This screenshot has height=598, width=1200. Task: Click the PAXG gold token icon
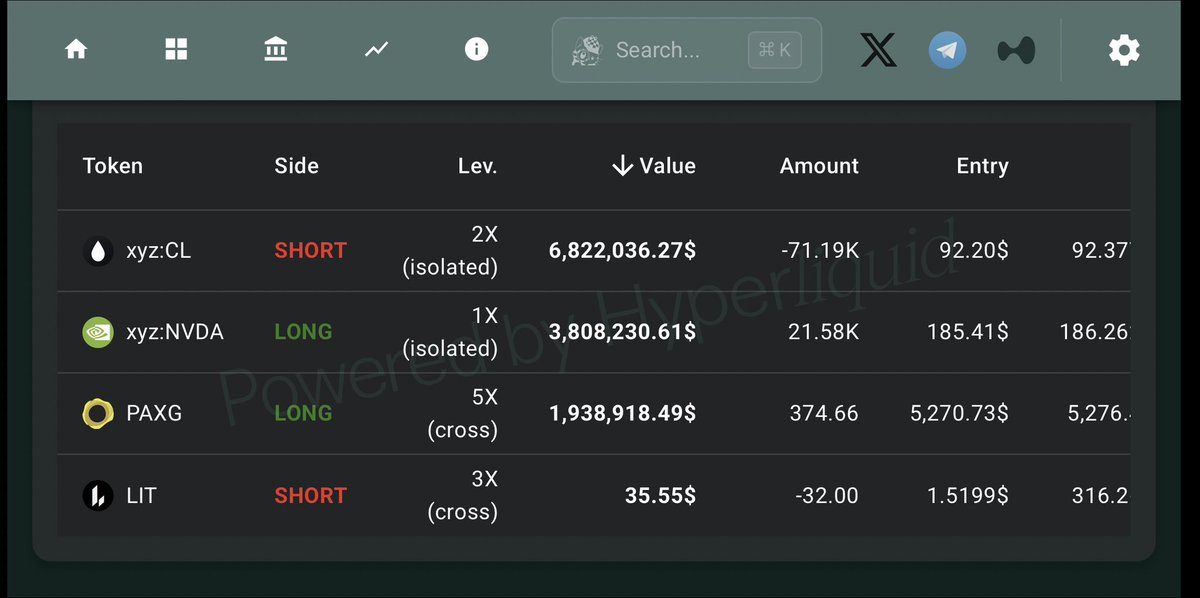pyautogui.click(x=98, y=413)
